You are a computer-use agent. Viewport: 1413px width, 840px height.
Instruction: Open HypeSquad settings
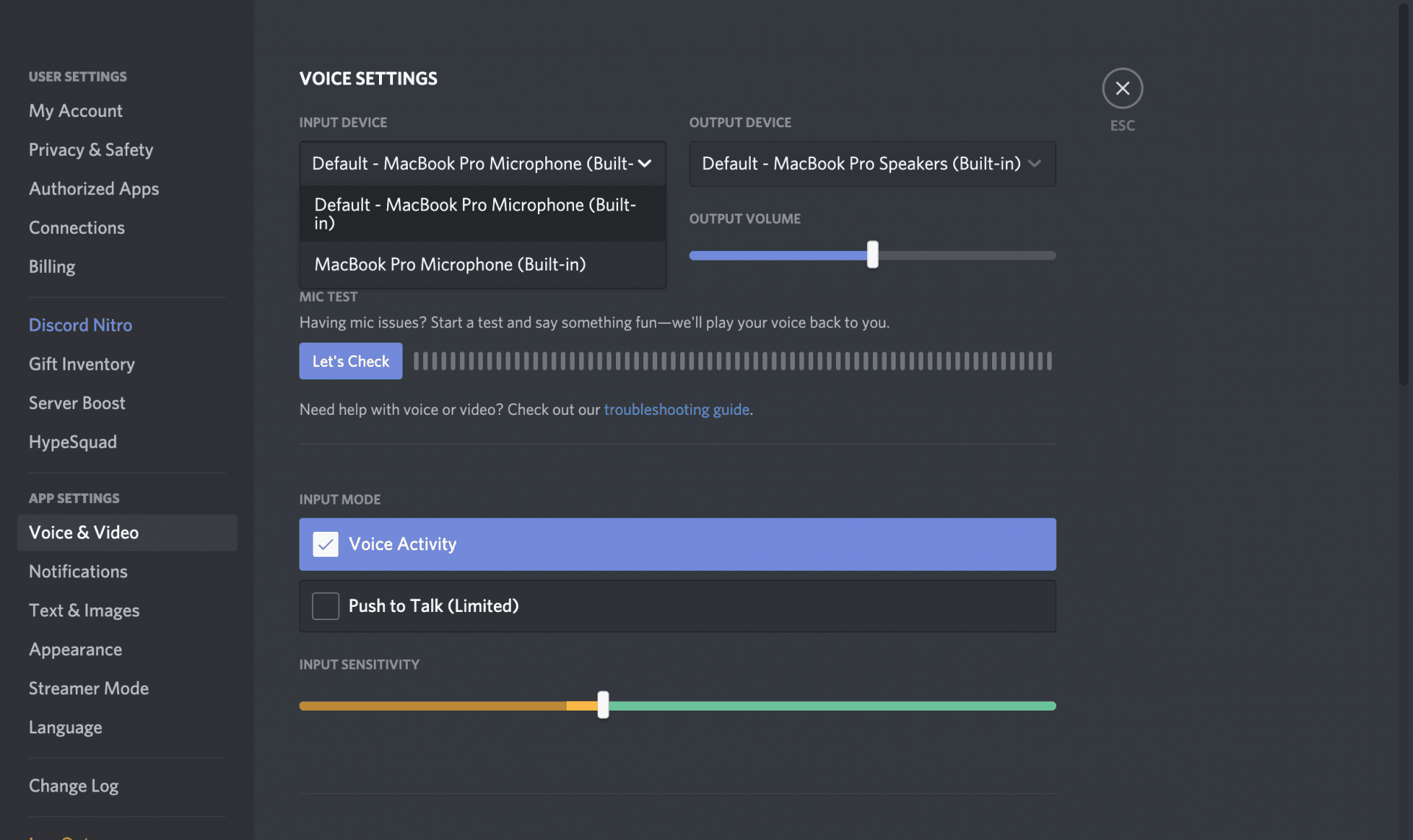tap(72, 442)
